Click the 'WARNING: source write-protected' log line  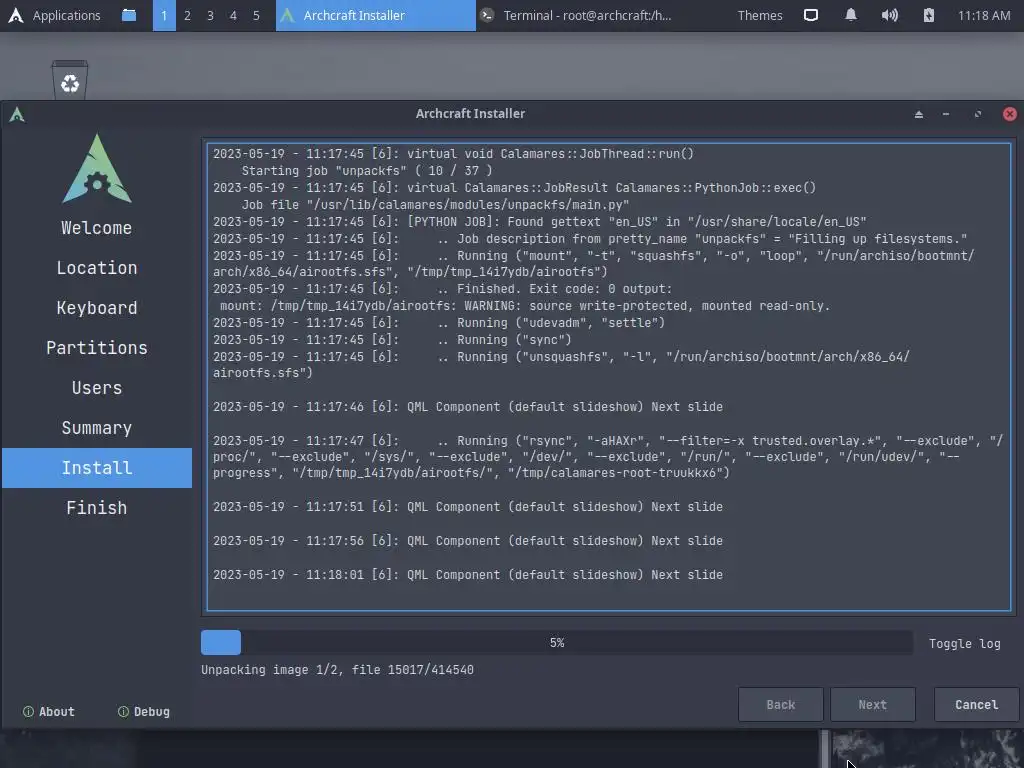pyautogui.click(x=525, y=306)
